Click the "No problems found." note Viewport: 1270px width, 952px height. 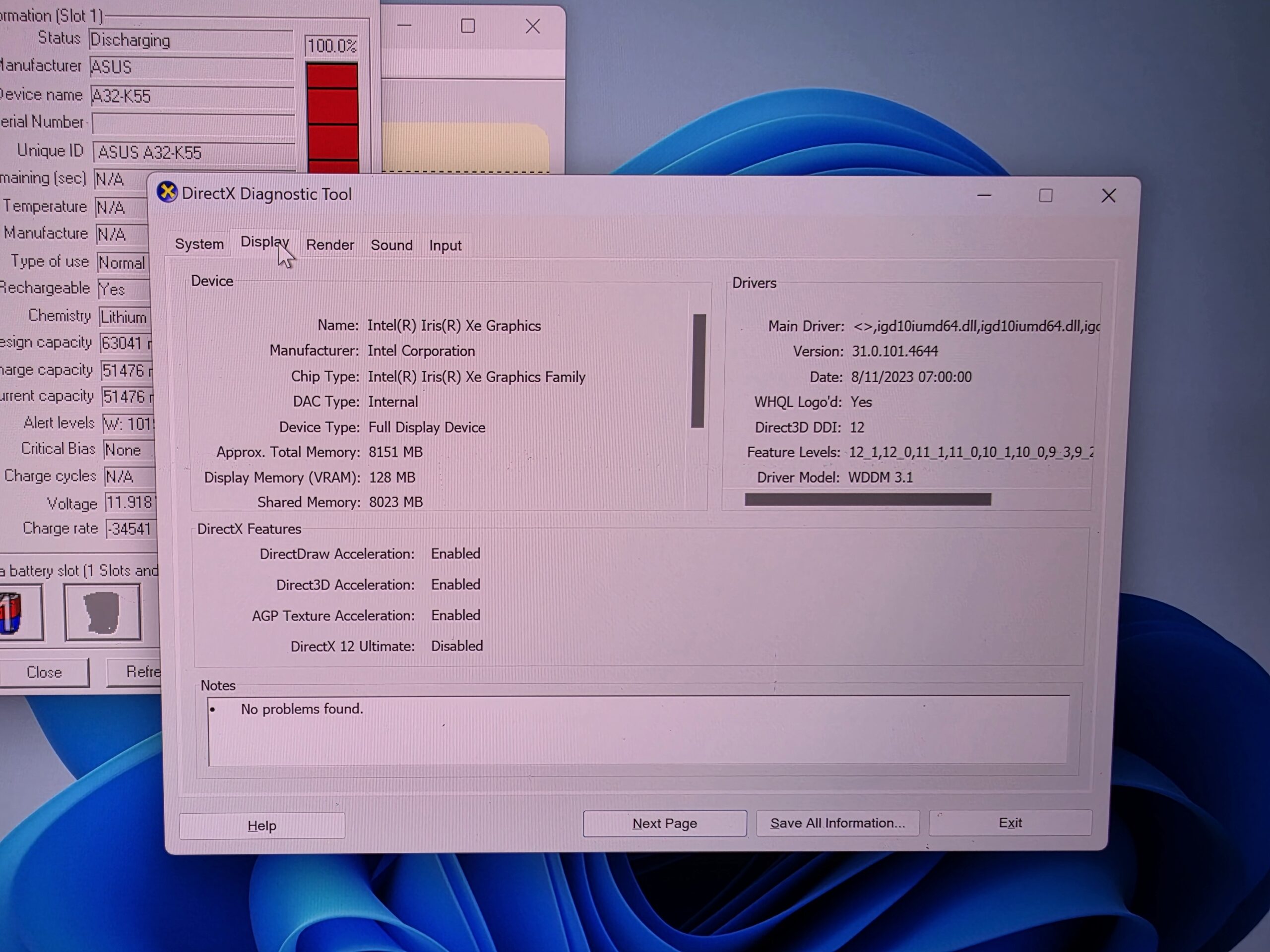point(302,709)
